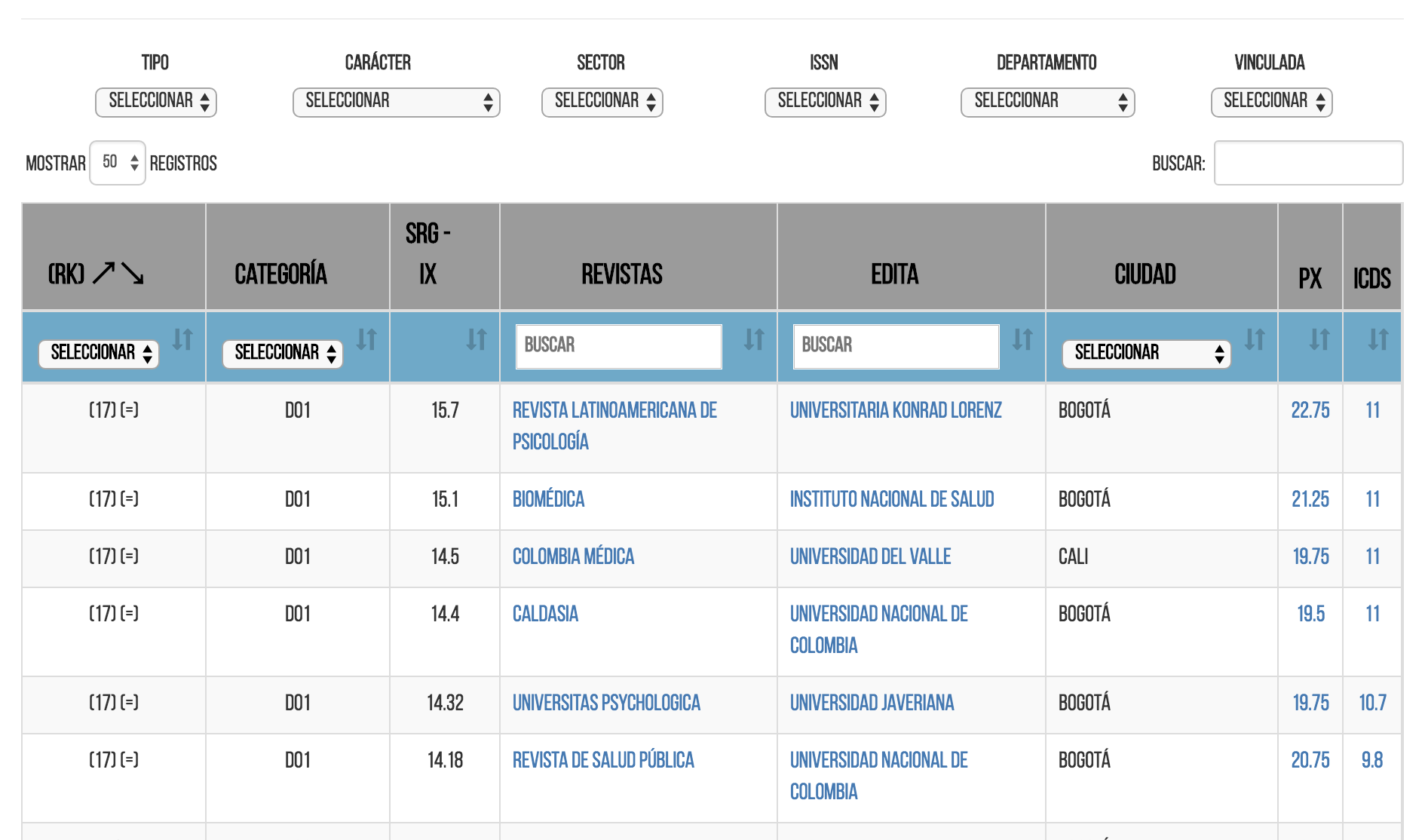
Task: Open Biomédica journal link
Action: tap(548, 499)
